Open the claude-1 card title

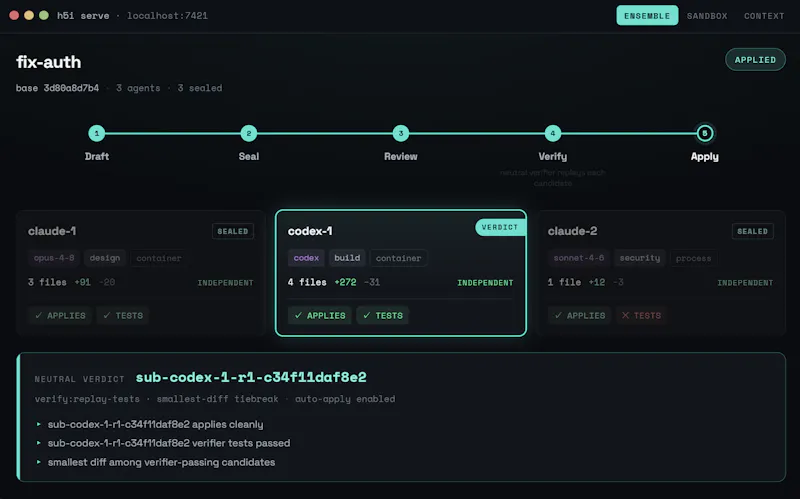pos(52,231)
